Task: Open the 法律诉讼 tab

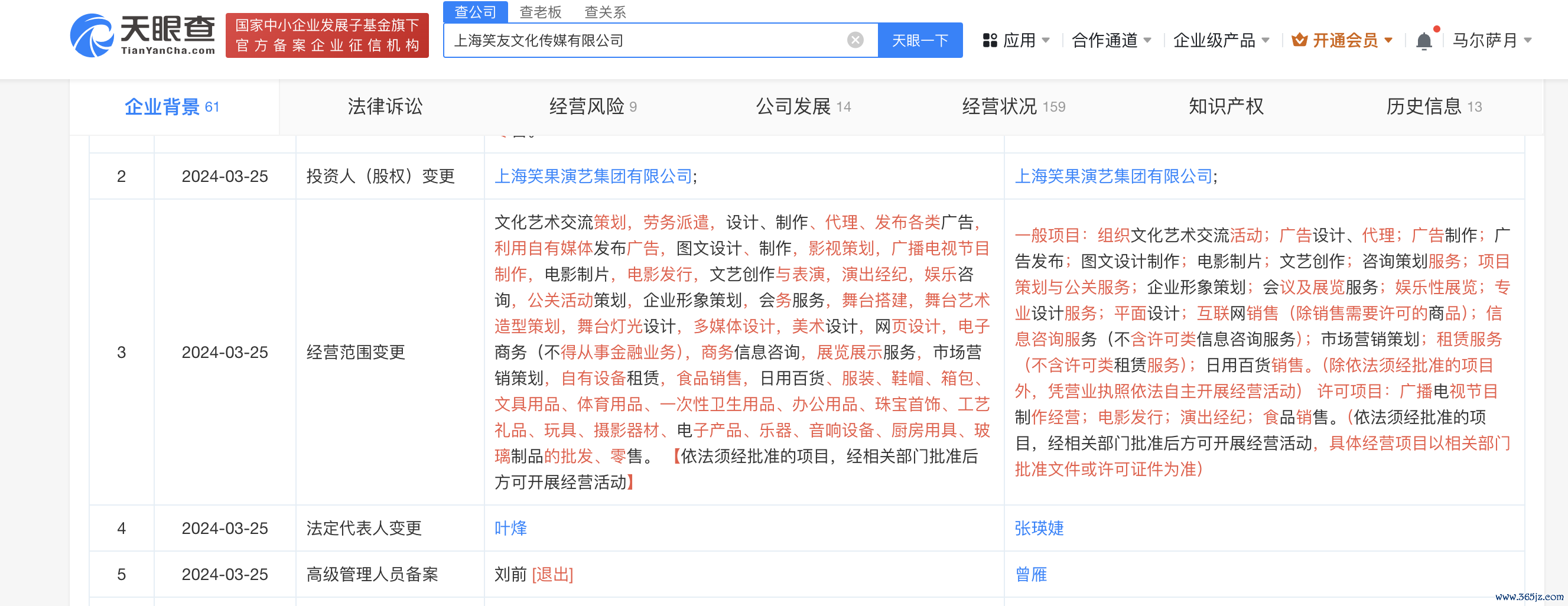Action: 385,106
